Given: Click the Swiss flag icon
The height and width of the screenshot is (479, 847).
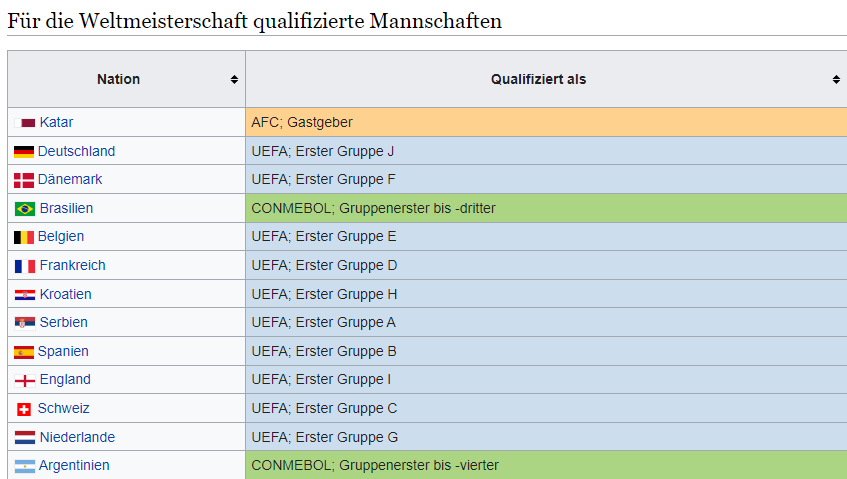Looking at the screenshot, I should (x=24, y=409).
